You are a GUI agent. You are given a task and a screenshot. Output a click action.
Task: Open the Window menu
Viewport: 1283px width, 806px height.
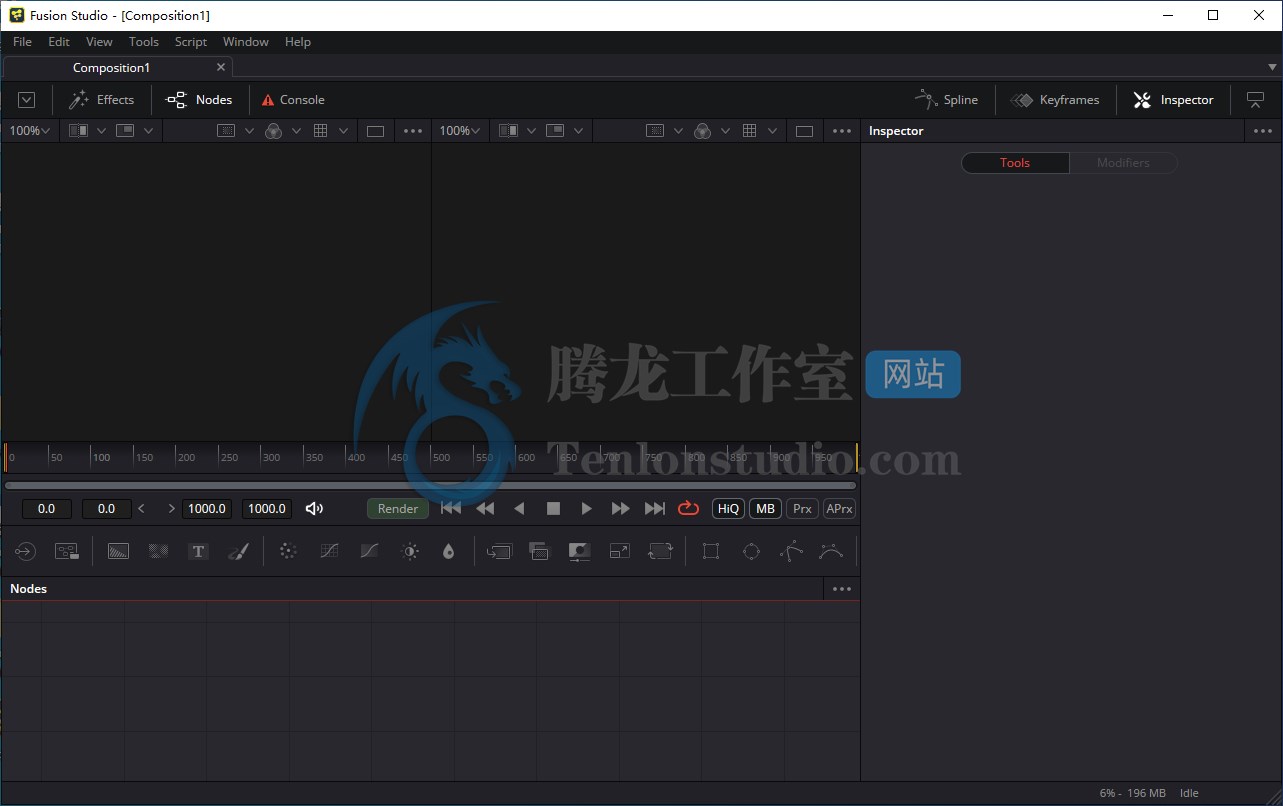pyautogui.click(x=246, y=42)
